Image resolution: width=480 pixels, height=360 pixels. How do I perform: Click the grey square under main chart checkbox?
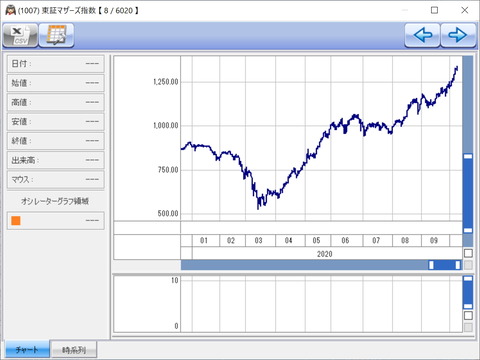(468, 265)
